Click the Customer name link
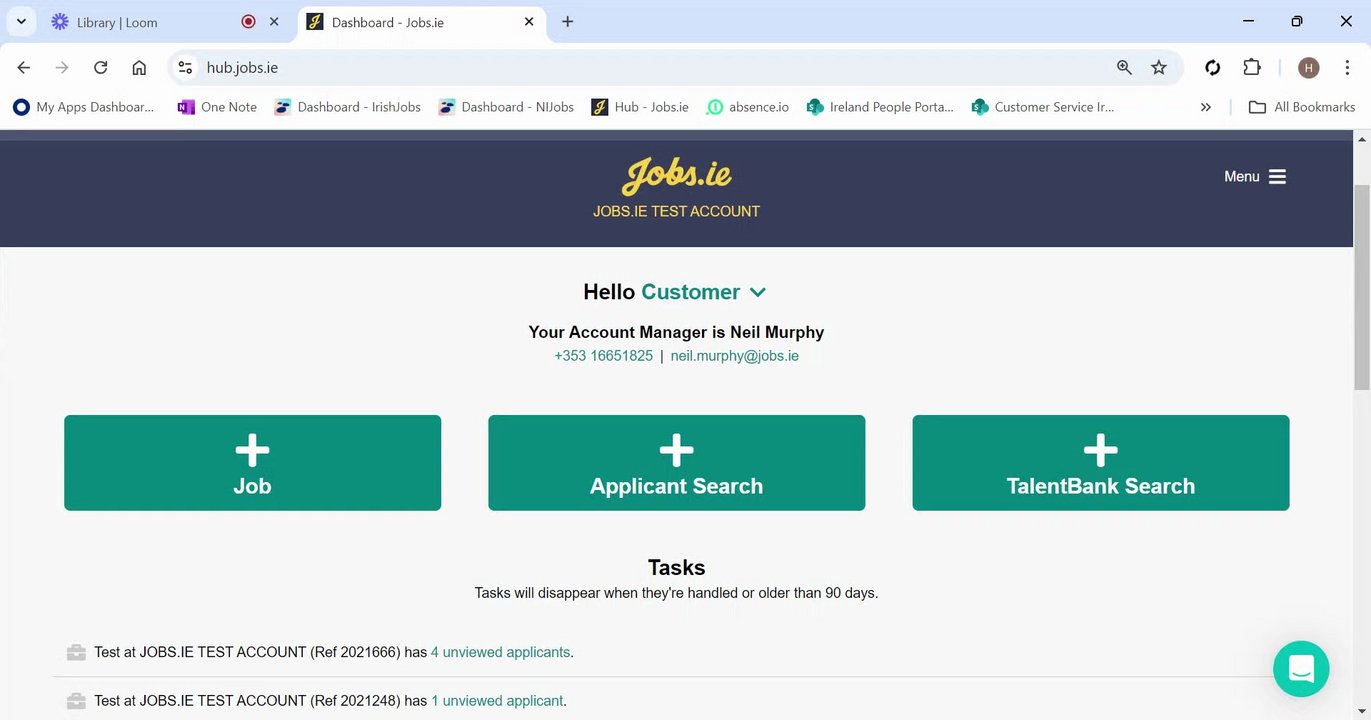The width and height of the screenshot is (1371, 720). pos(690,292)
